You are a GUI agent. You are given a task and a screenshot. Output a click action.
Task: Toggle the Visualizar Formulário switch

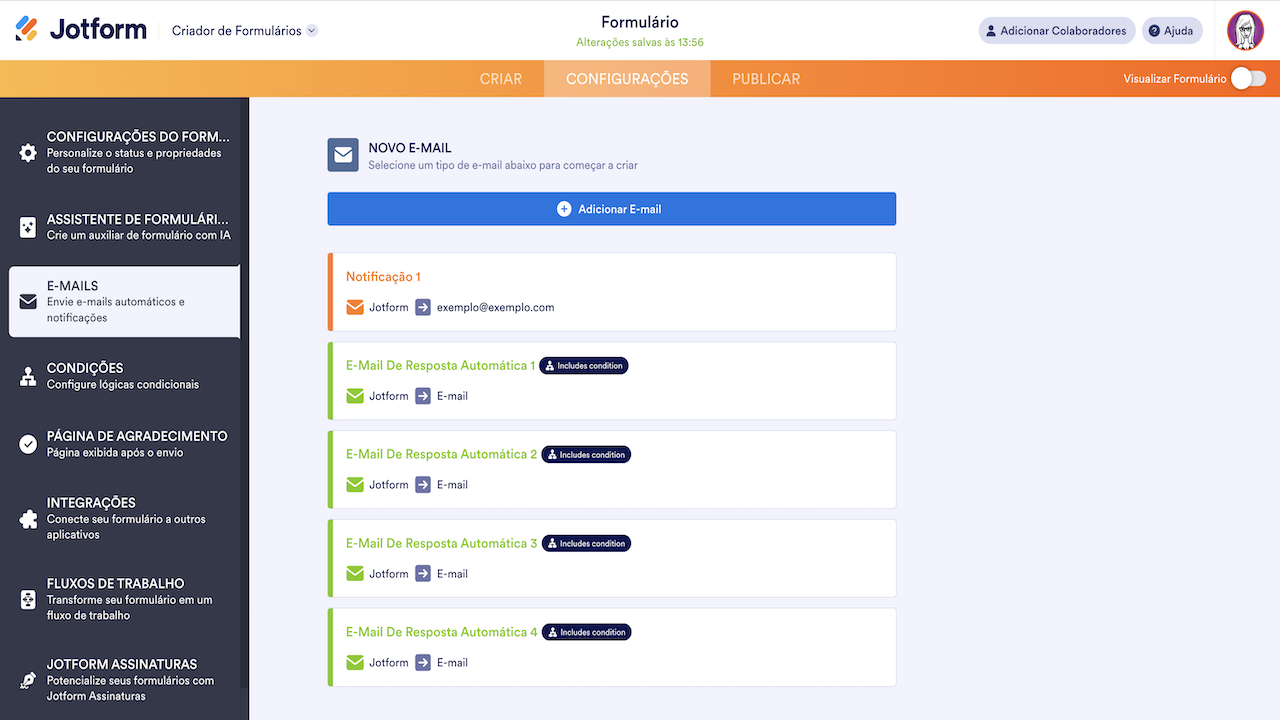click(1247, 79)
